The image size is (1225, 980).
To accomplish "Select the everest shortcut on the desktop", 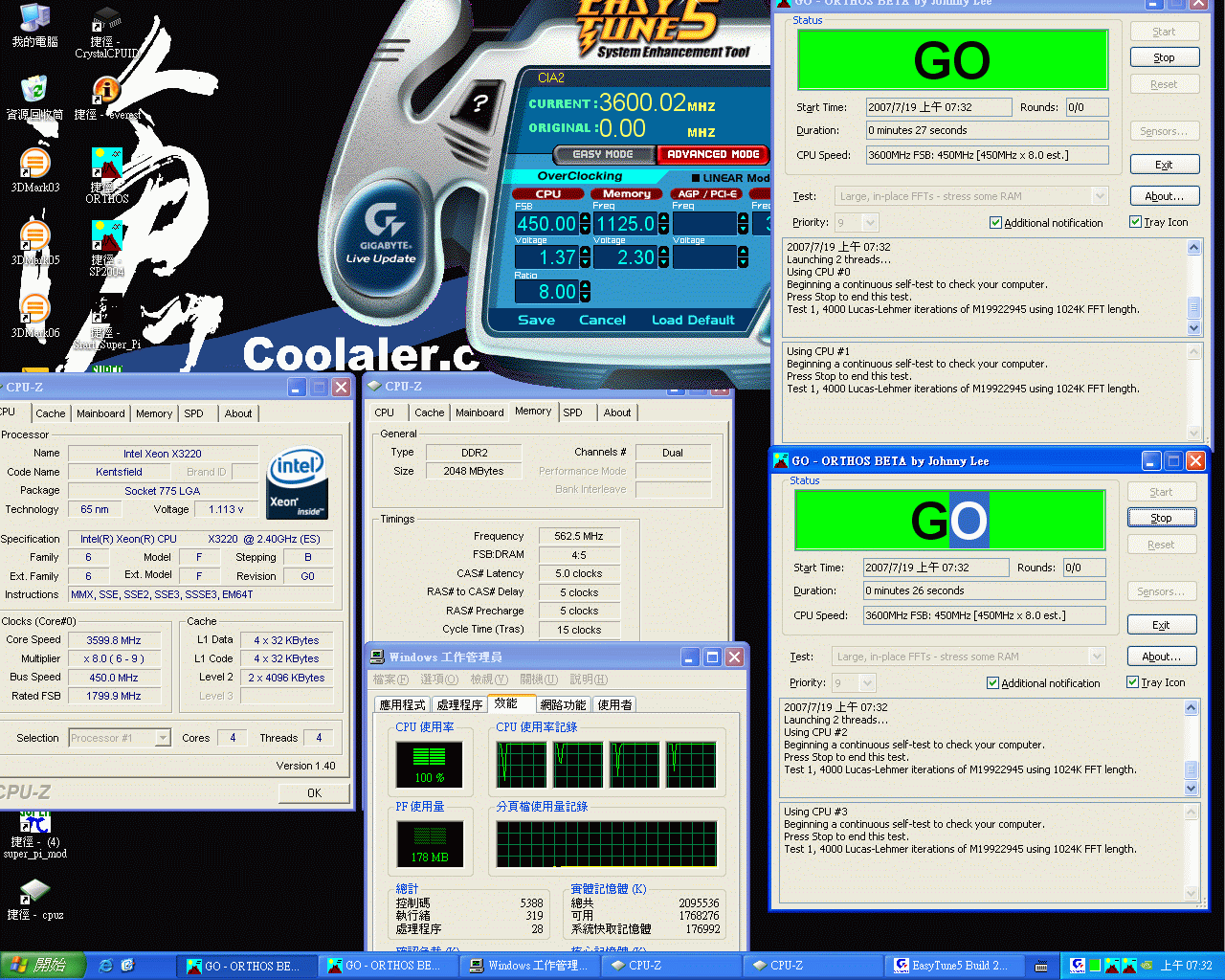I will 106,99.
